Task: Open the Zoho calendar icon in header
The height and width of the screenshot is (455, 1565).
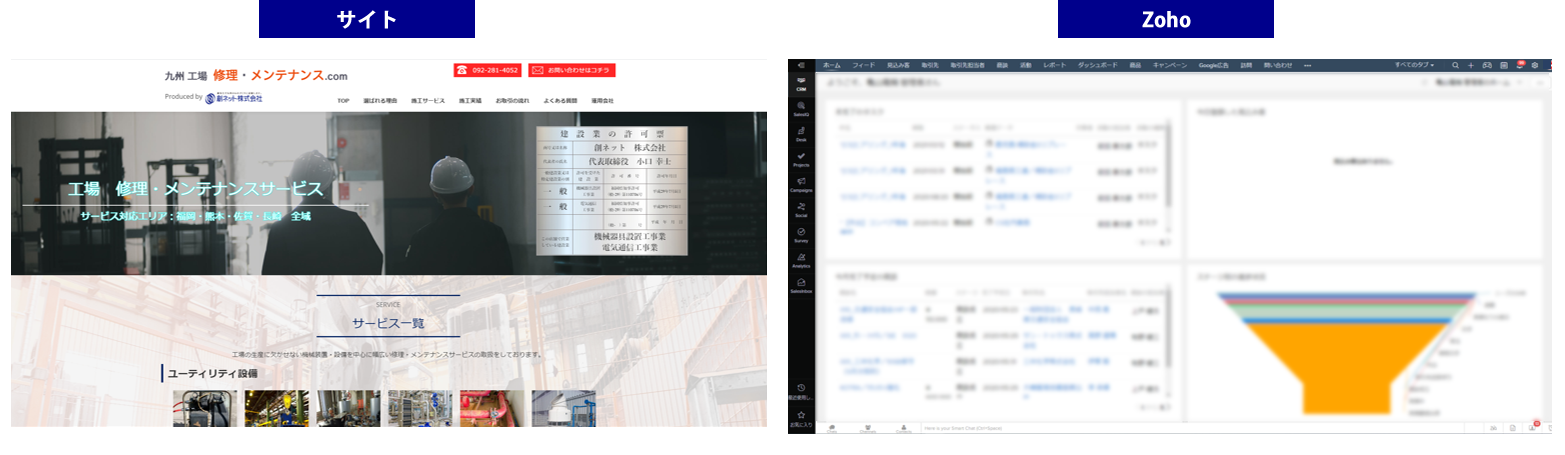Action: [1504, 65]
